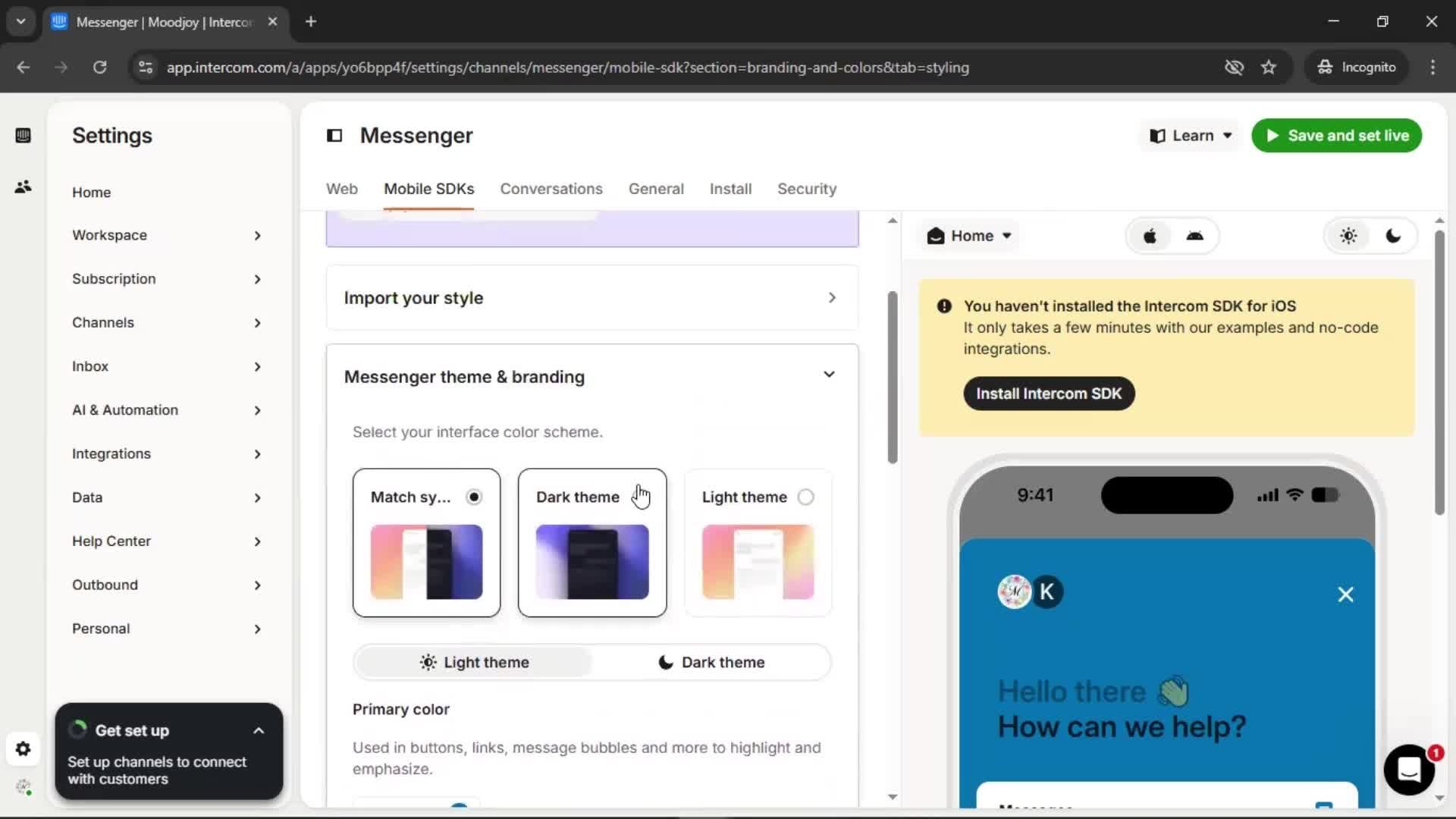This screenshot has height=819, width=1456.
Task: Open the Intercom inbox icon in left rail
Action: 23,136
